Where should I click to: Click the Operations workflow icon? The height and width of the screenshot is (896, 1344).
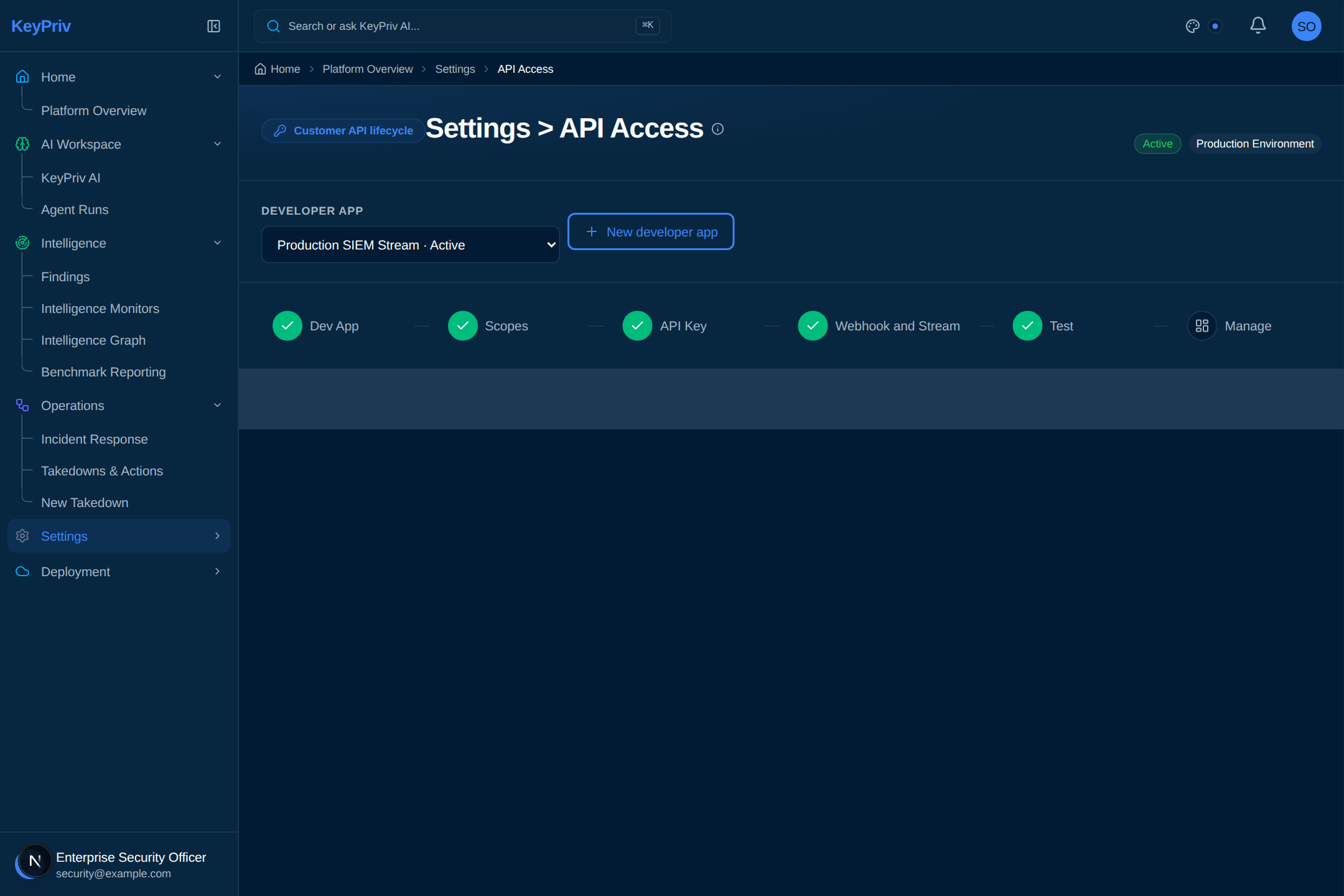pyautogui.click(x=22, y=405)
